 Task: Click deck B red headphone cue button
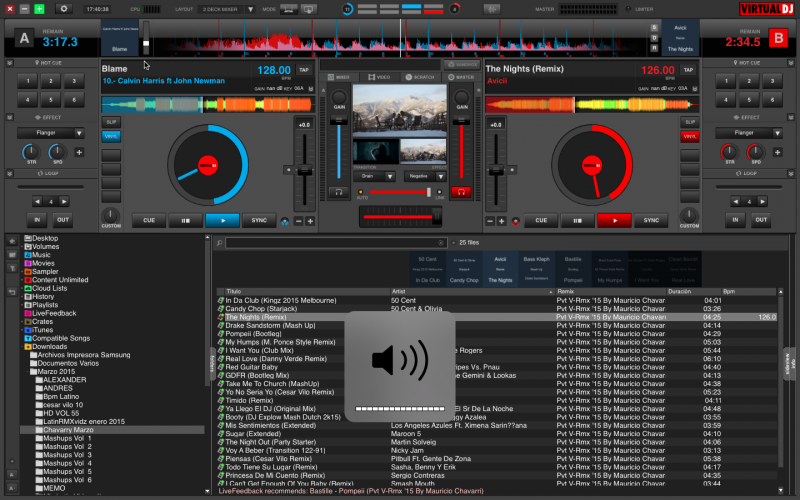pyautogui.click(x=461, y=192)
